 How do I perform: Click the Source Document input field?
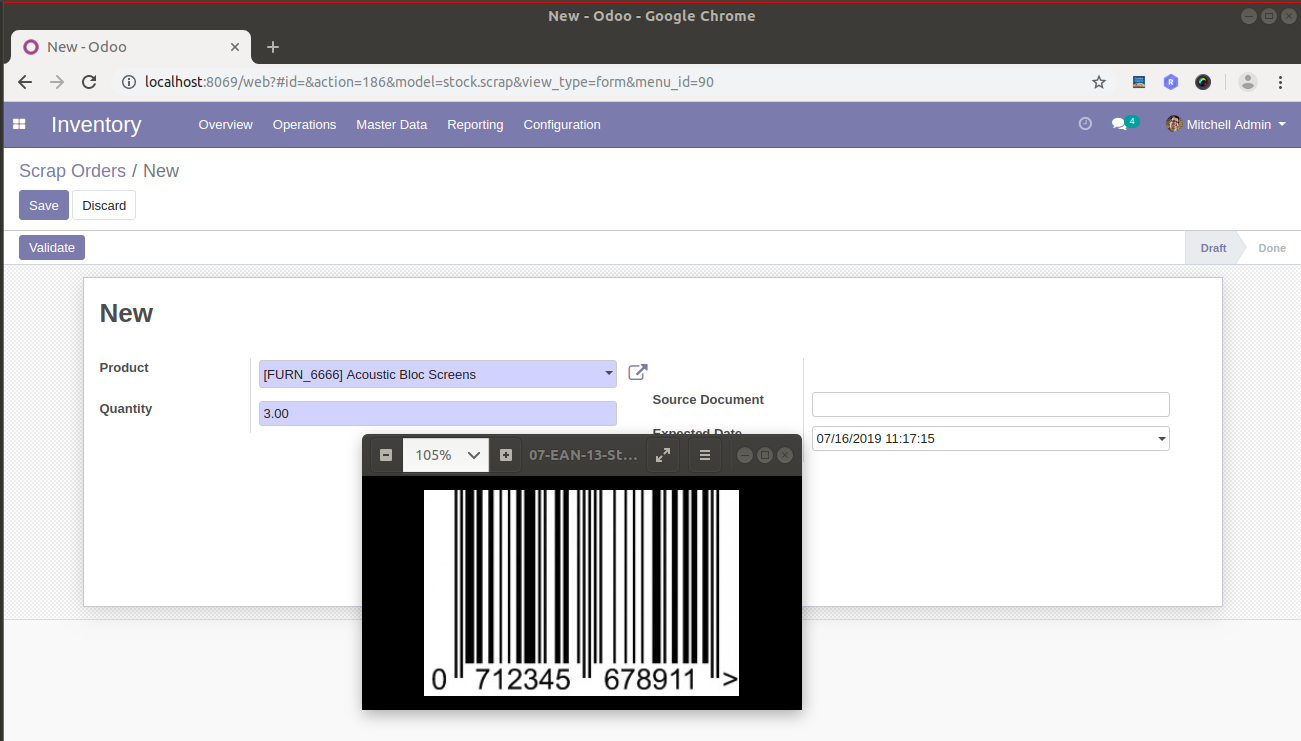pyautogui.click(x=990, y=404)
